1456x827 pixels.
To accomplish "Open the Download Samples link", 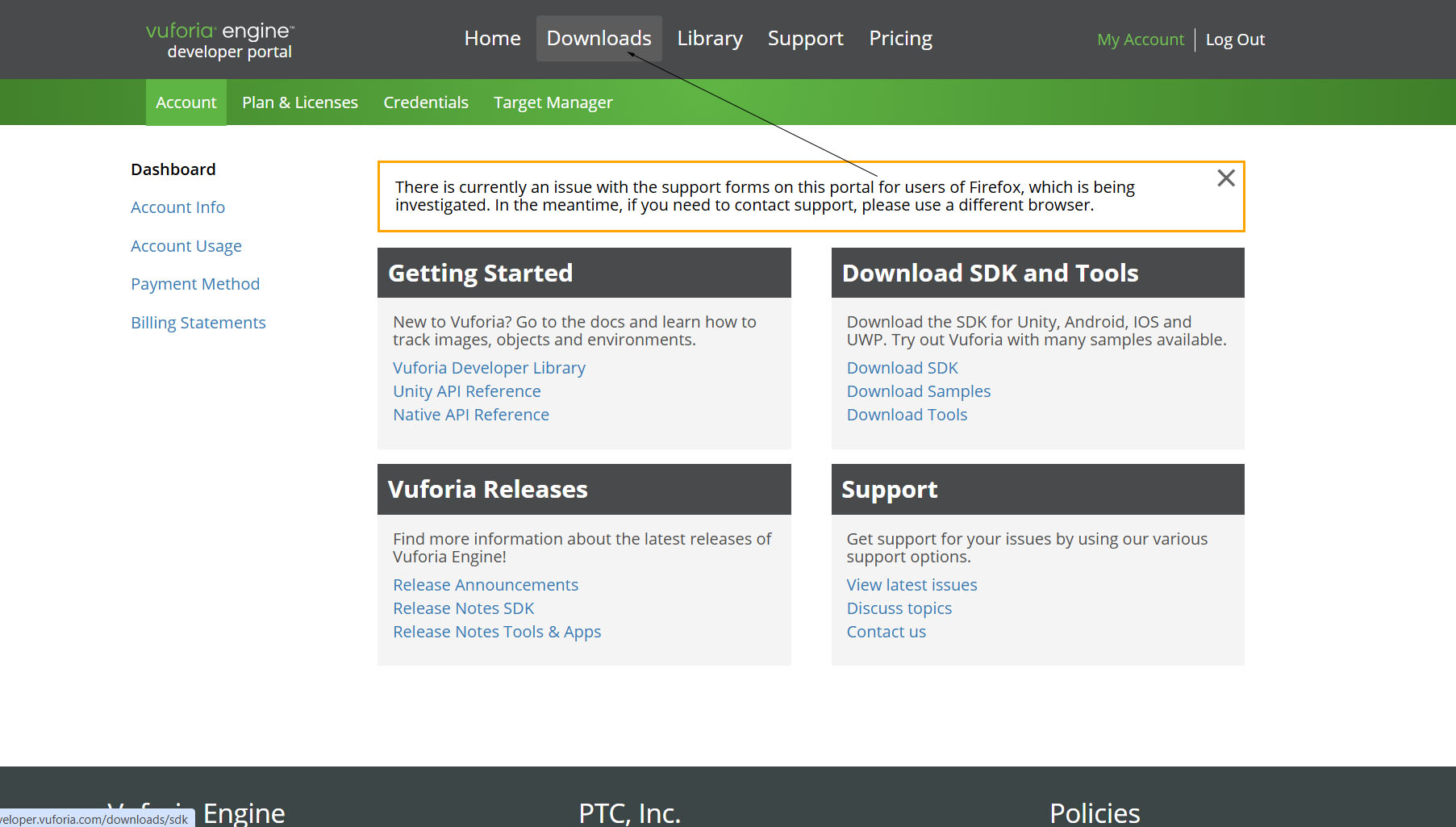I will click(x=918, y=391).
